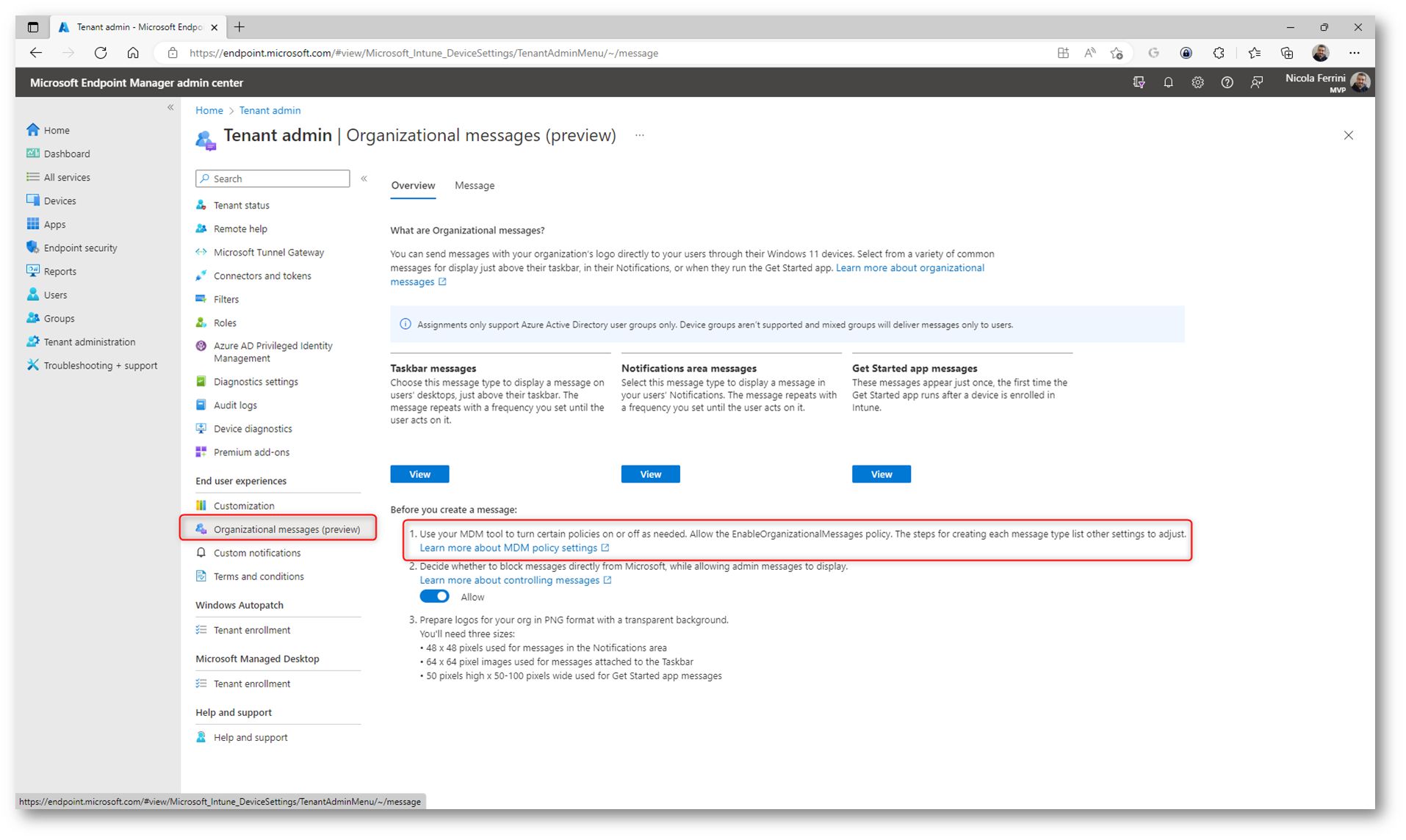Image resolution: width=1406 pixels, height=840 pixels.
Task: Open Endpoint security section
Action: (x=72, y=247)
